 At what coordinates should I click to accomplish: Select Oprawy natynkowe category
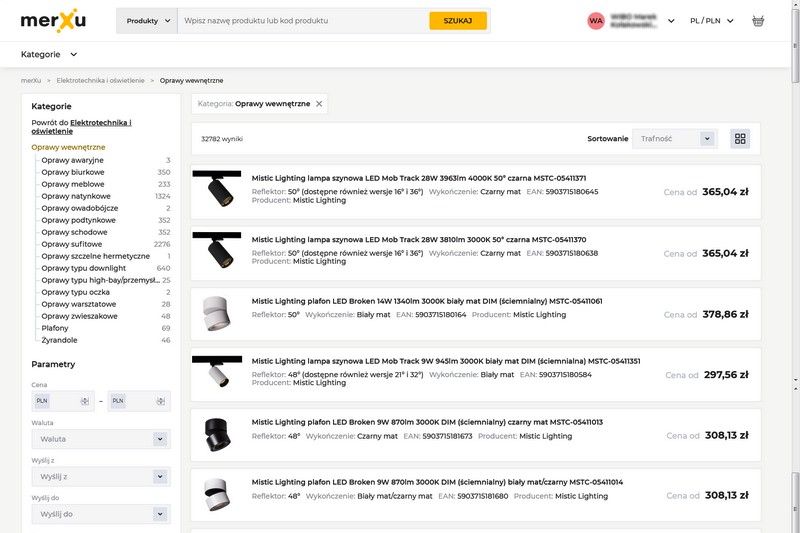click(76, 196)
